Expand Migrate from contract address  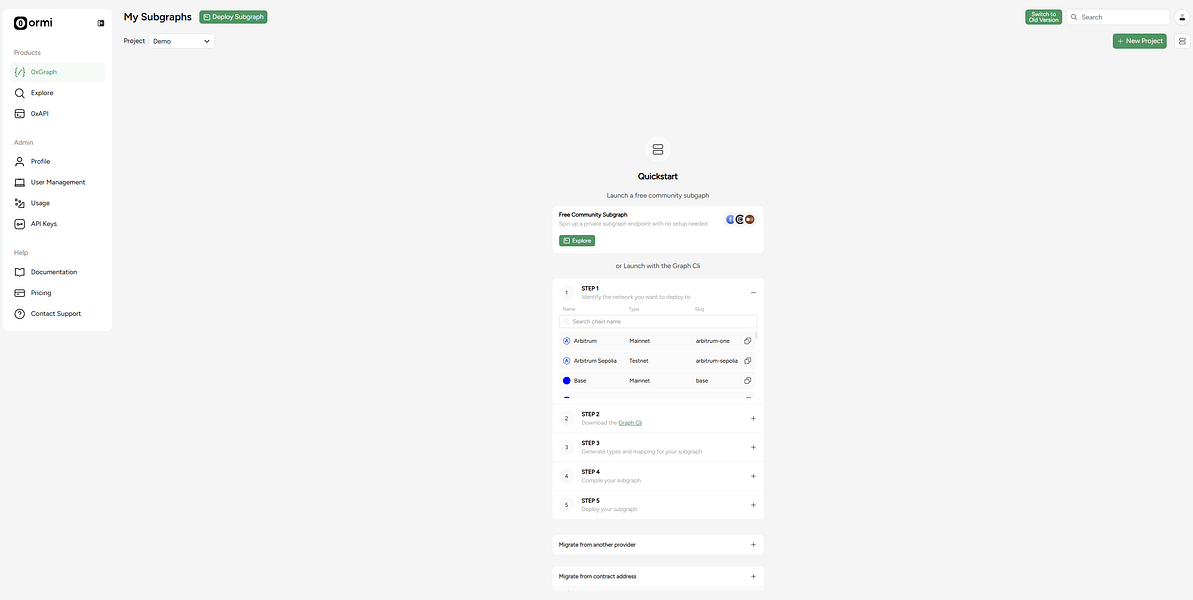pos(753,576)
